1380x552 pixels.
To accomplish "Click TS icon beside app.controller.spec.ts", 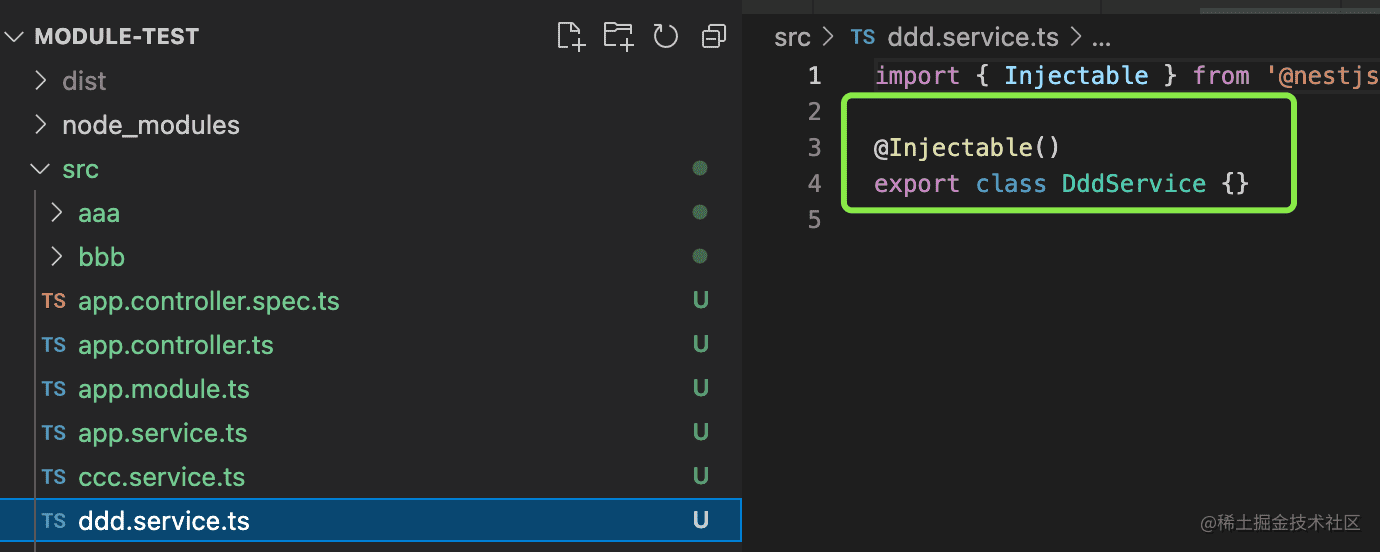I will click(x=54, y=301).
